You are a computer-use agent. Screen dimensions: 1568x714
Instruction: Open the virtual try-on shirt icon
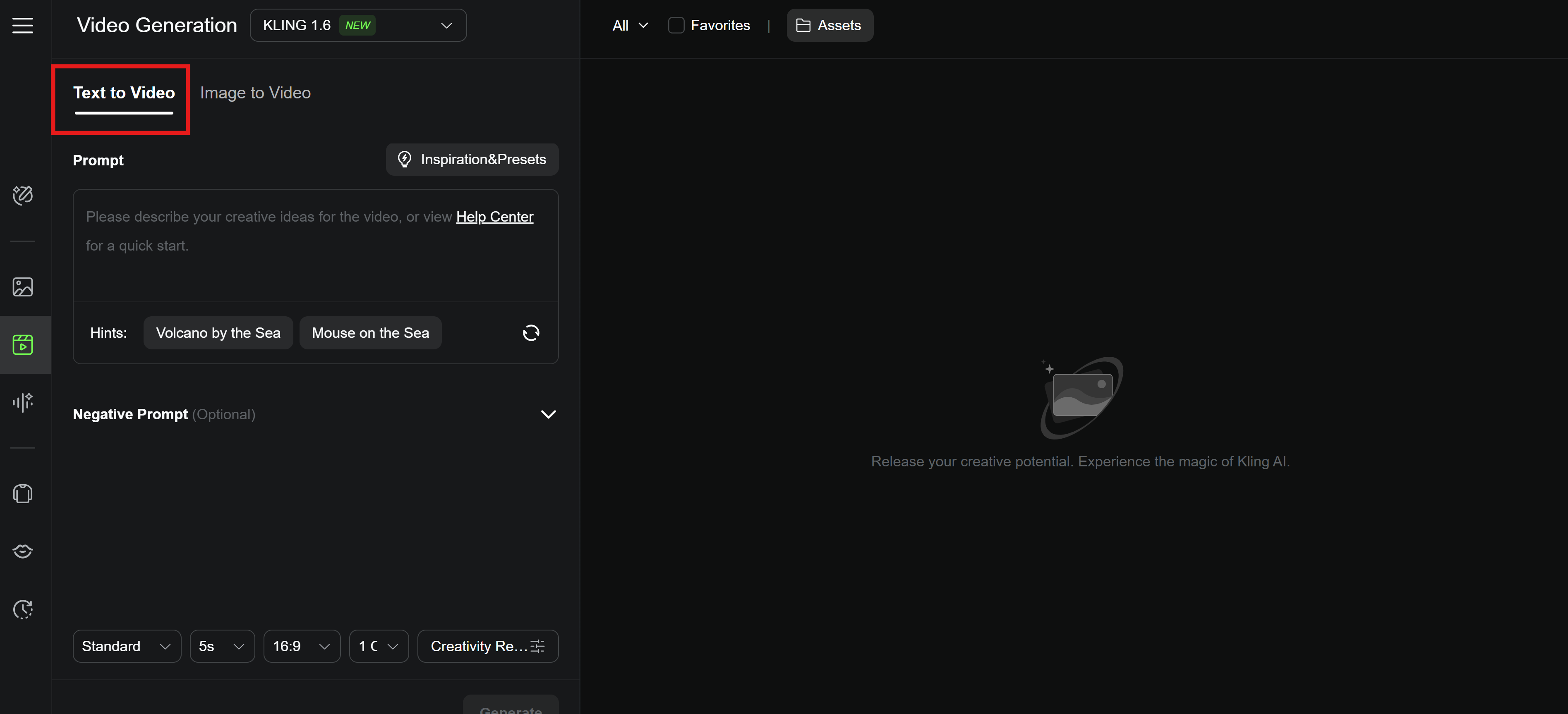[22, 494]
